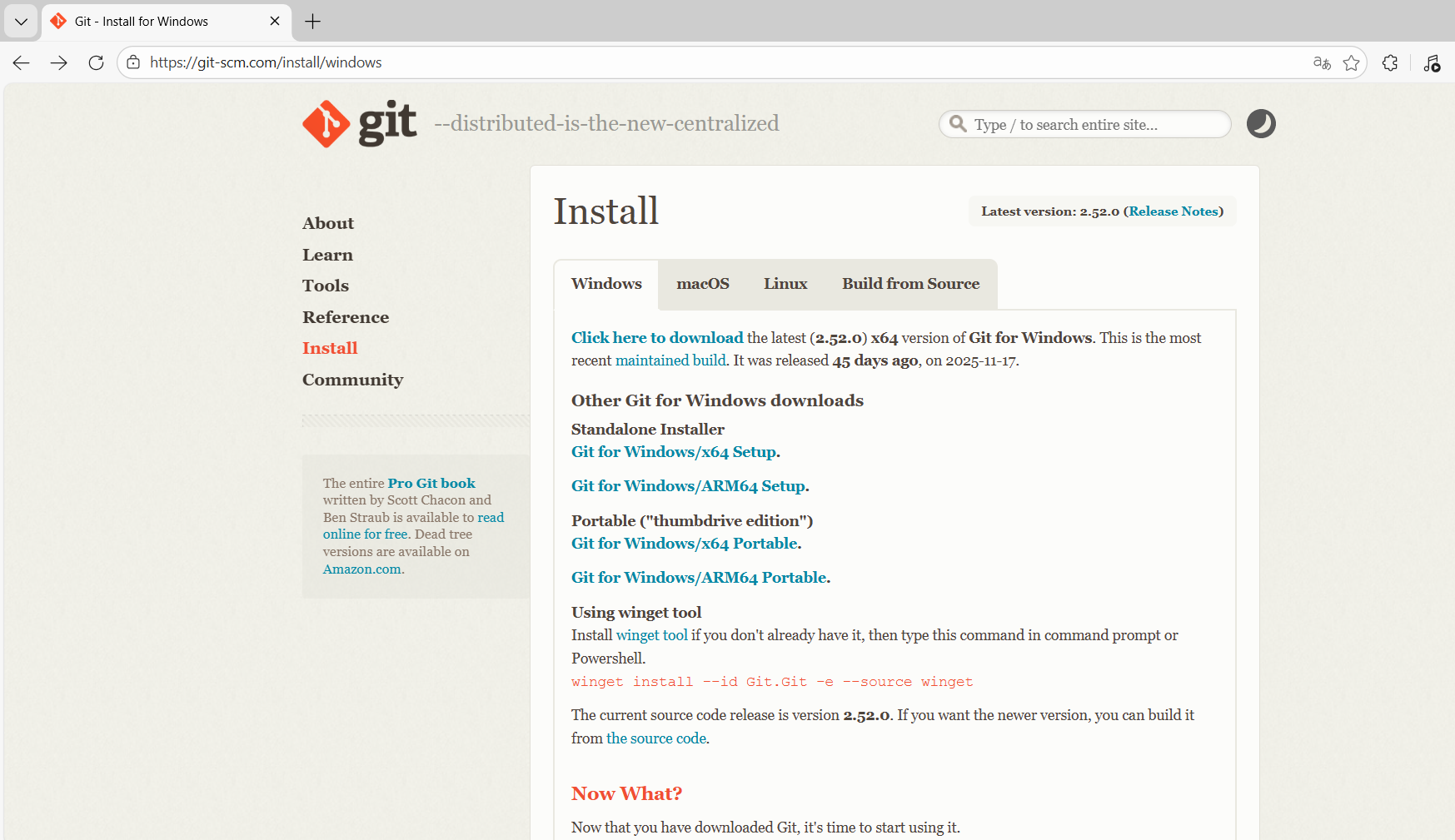
Task: Click the 'Using winget tool' heading
Action: pyautogui.click(x=636, y=613)
